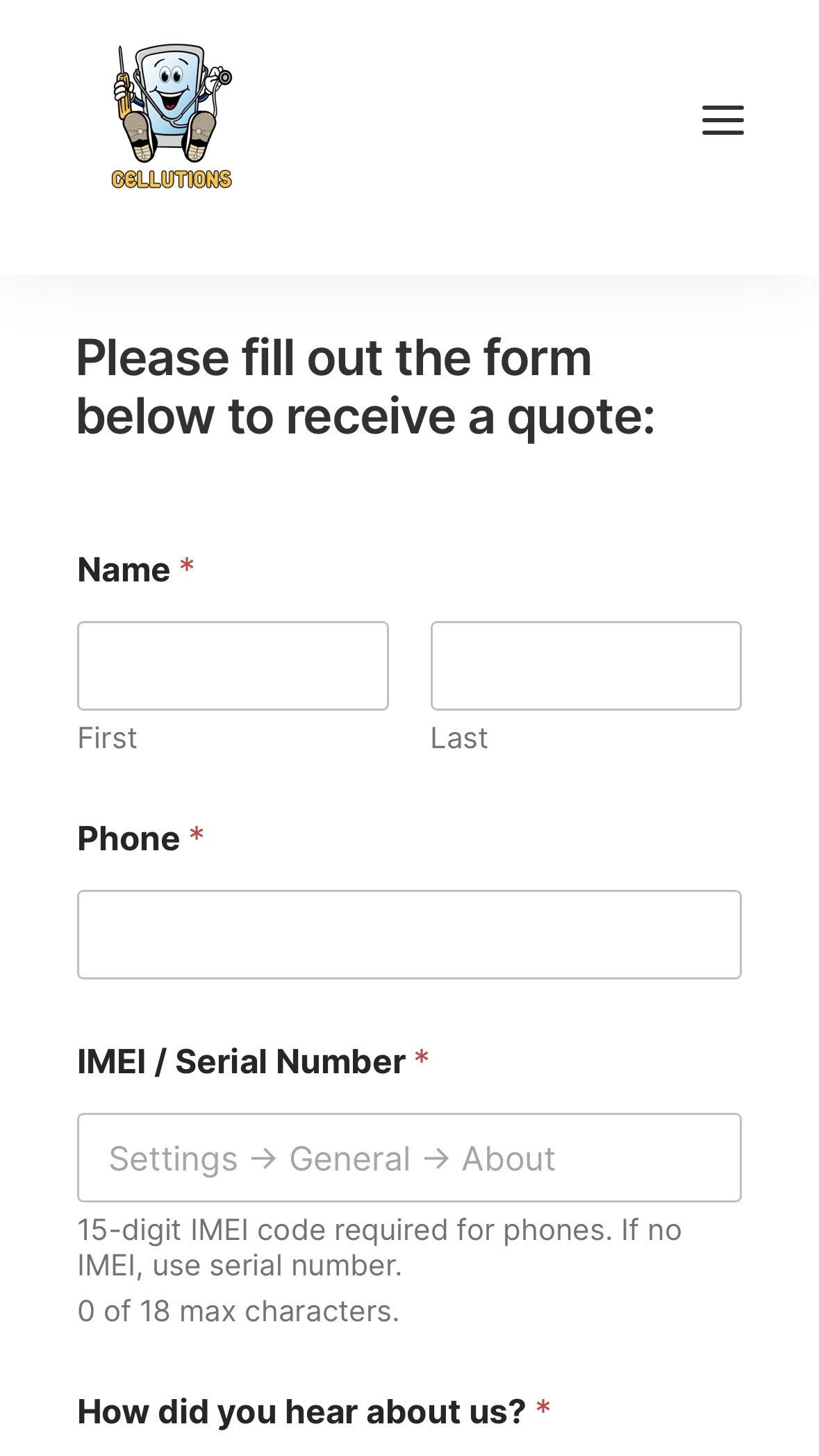This screenshot has width=819, height=1456.
Task: Click the 'Please fill out the form' heading
Action: pyautogui.click(x=365, y=387)
